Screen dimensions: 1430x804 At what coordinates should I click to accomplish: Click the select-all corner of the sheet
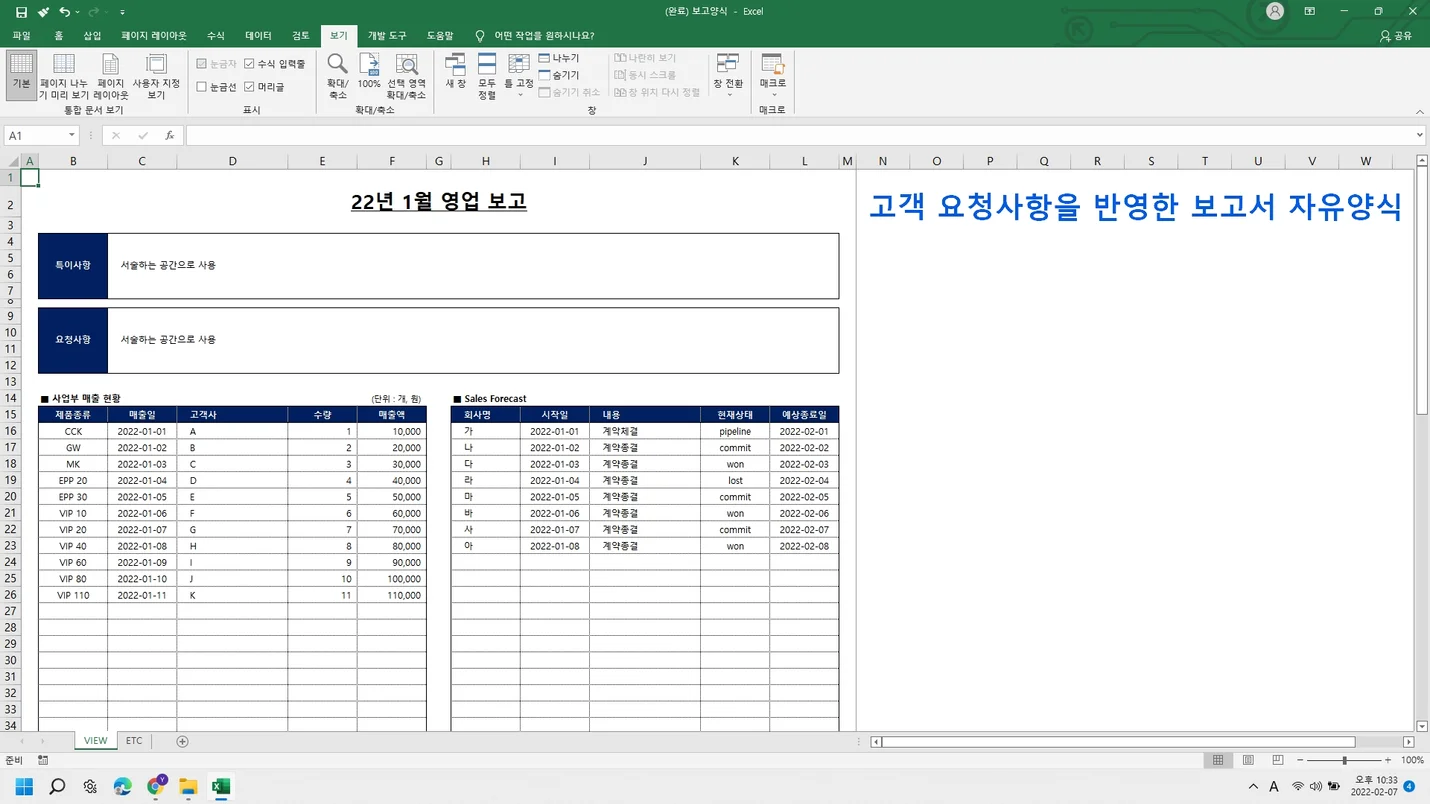pos(13,161)
